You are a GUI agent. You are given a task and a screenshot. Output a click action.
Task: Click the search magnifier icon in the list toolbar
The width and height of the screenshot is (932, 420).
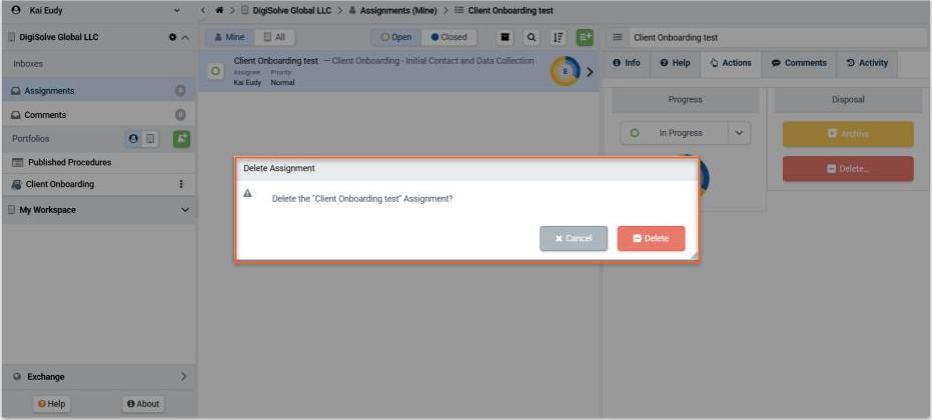tap(531, 37)
